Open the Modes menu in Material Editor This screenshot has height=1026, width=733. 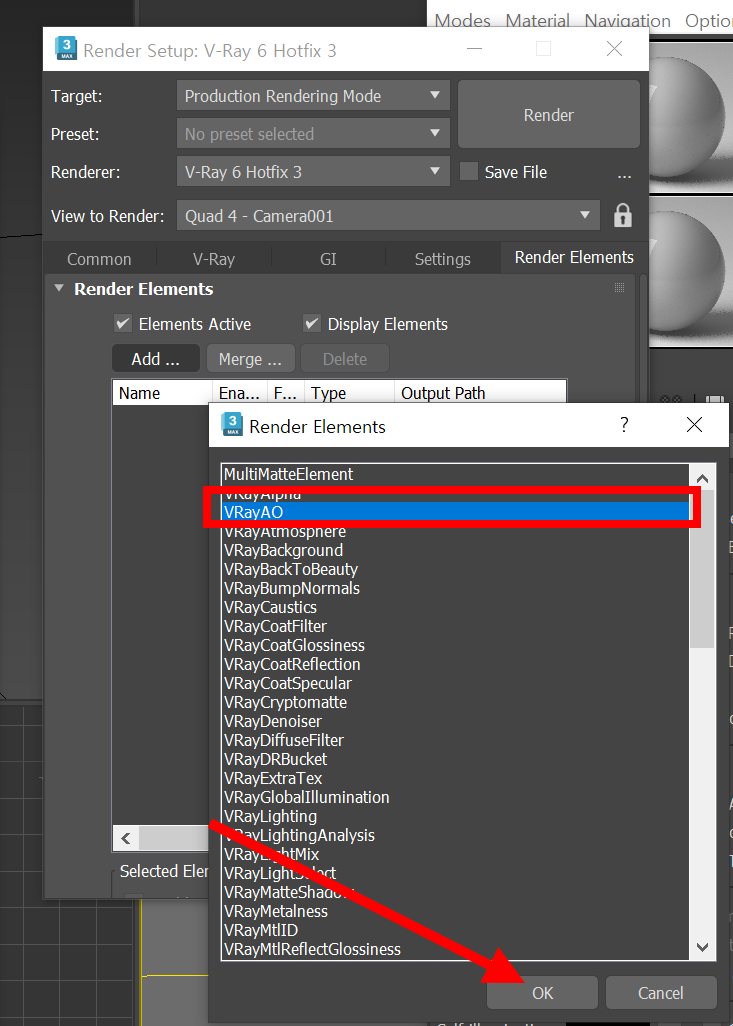[x=463, y=21]
